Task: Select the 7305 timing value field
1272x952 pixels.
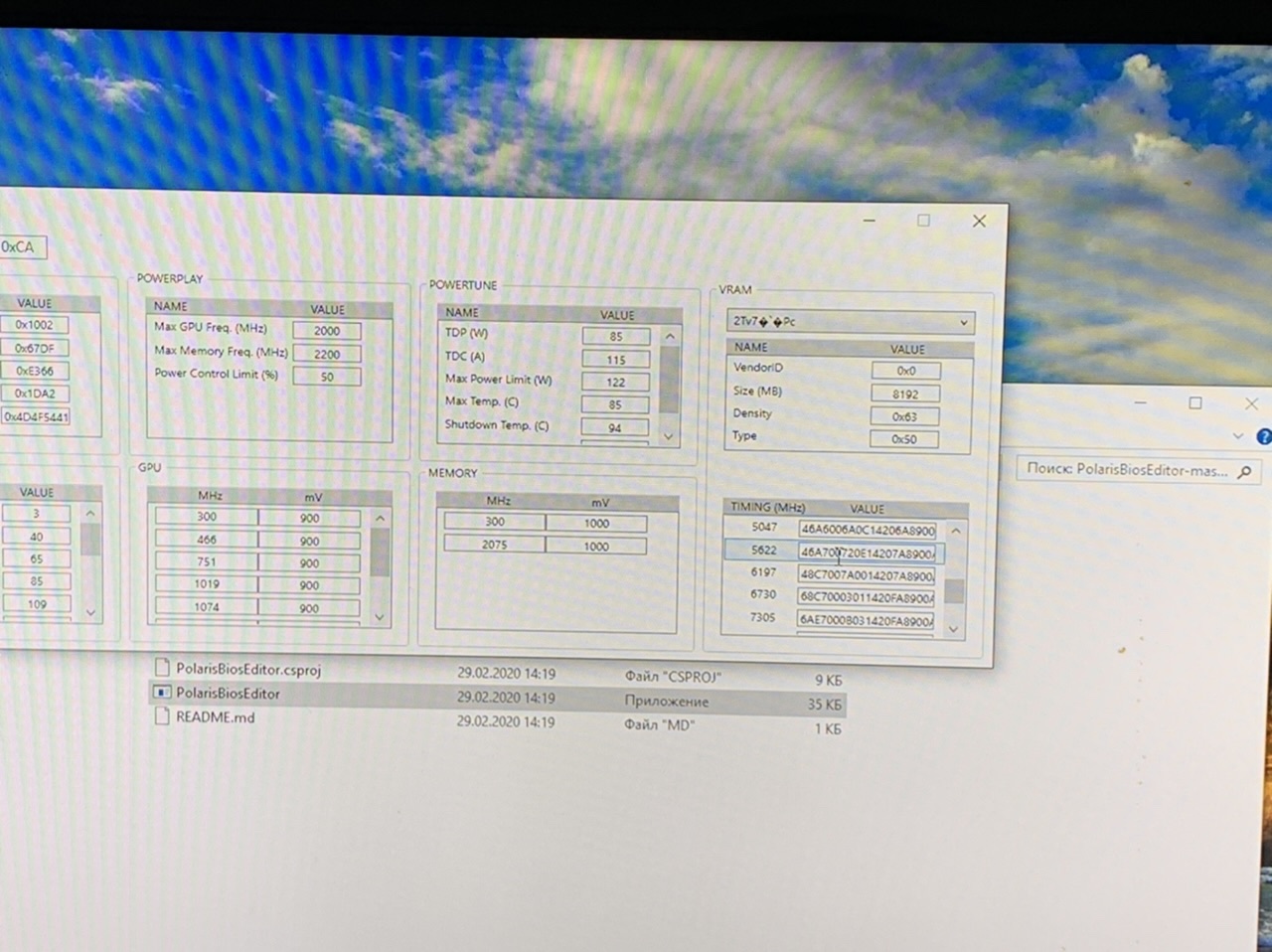Action: 867,621
